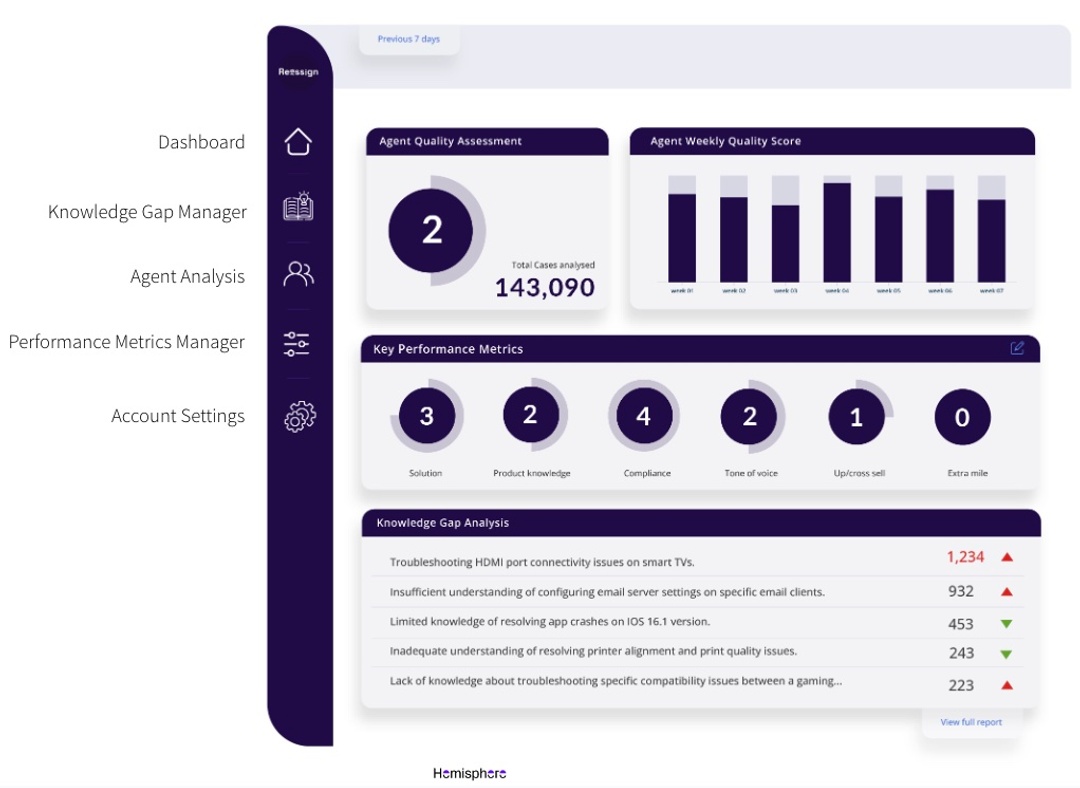The height and width of the screenshot is (788, 1080).
Task: Open Account Settings gear icon
Action: pos(299,416)
